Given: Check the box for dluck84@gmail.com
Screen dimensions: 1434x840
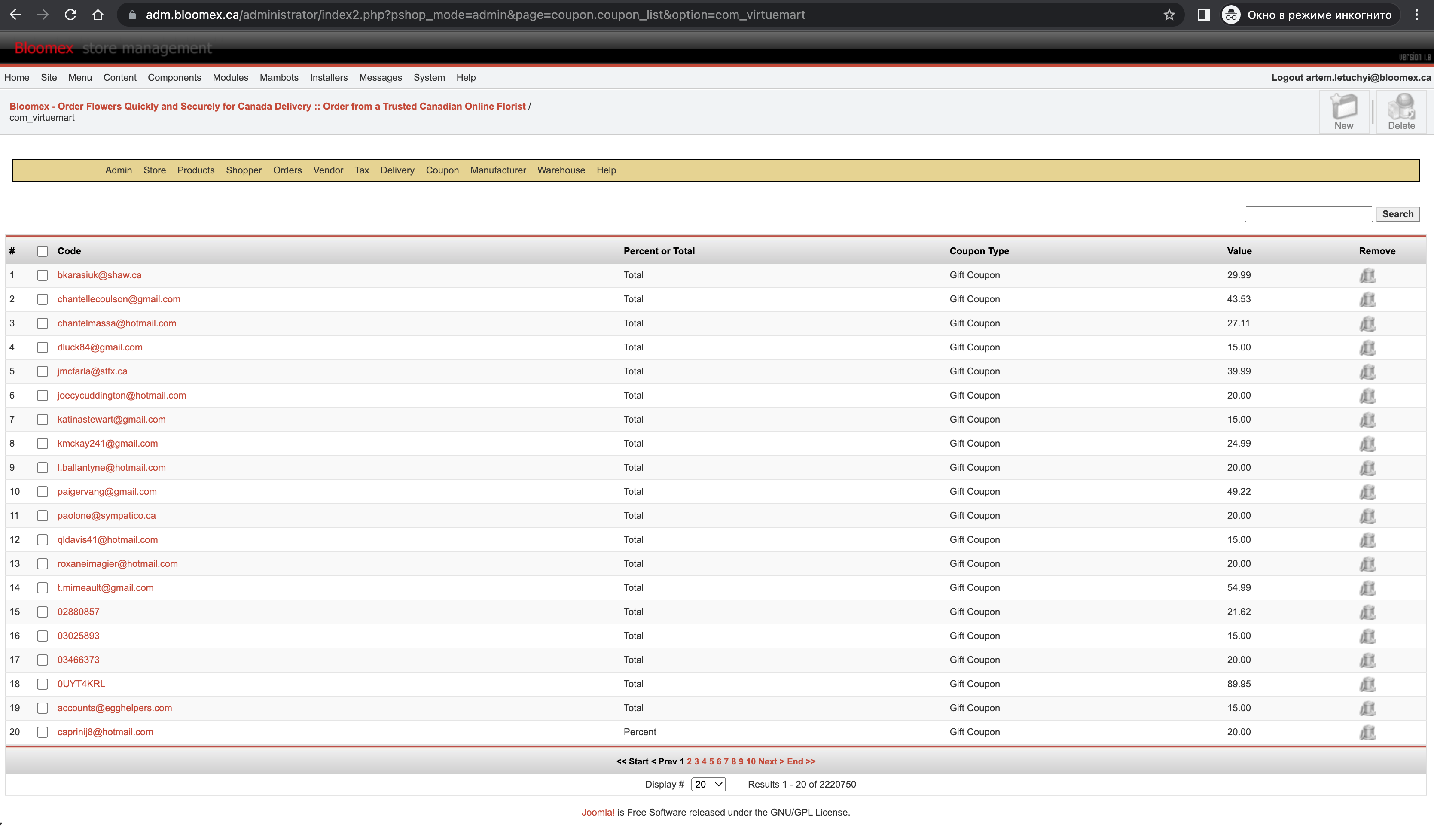Looking at the screenshot, I should pos(43,347).
